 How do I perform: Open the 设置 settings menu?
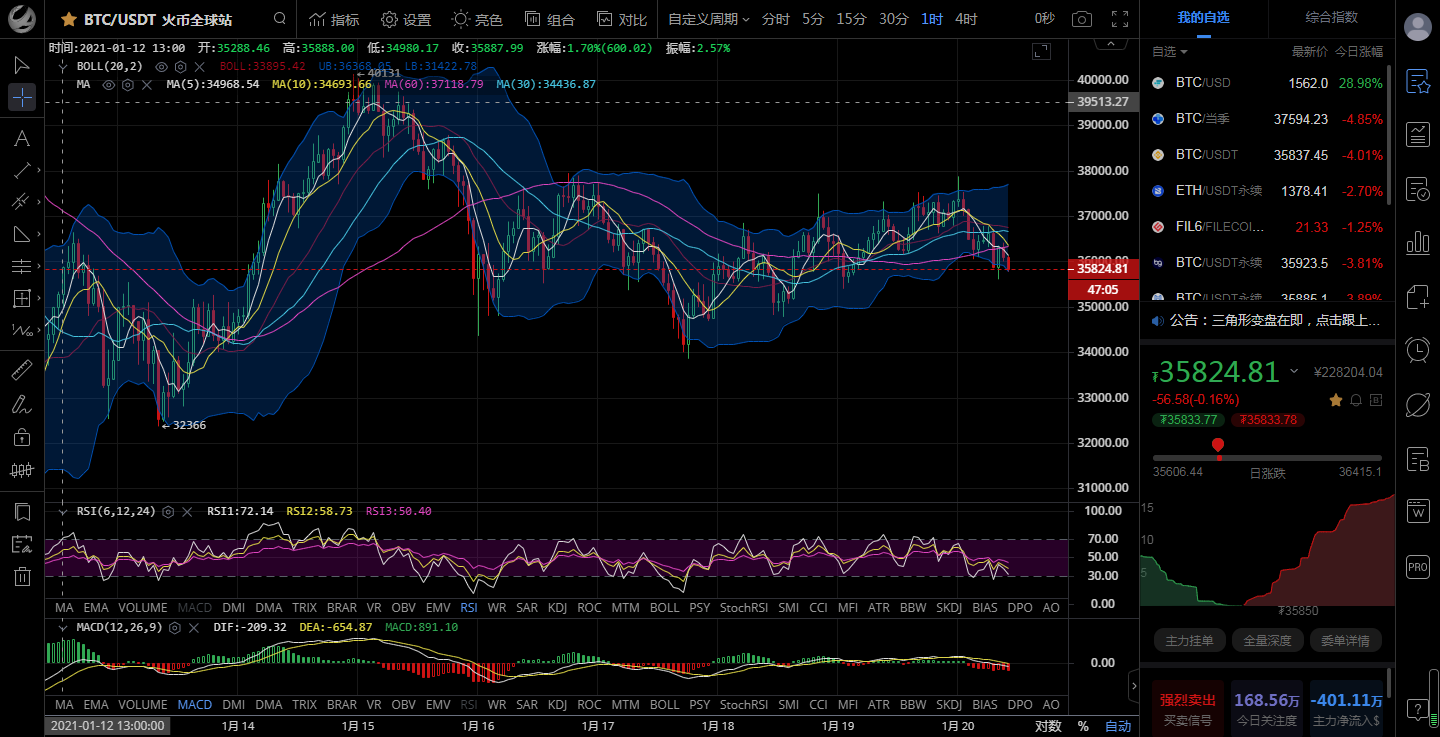coord(406,19)
